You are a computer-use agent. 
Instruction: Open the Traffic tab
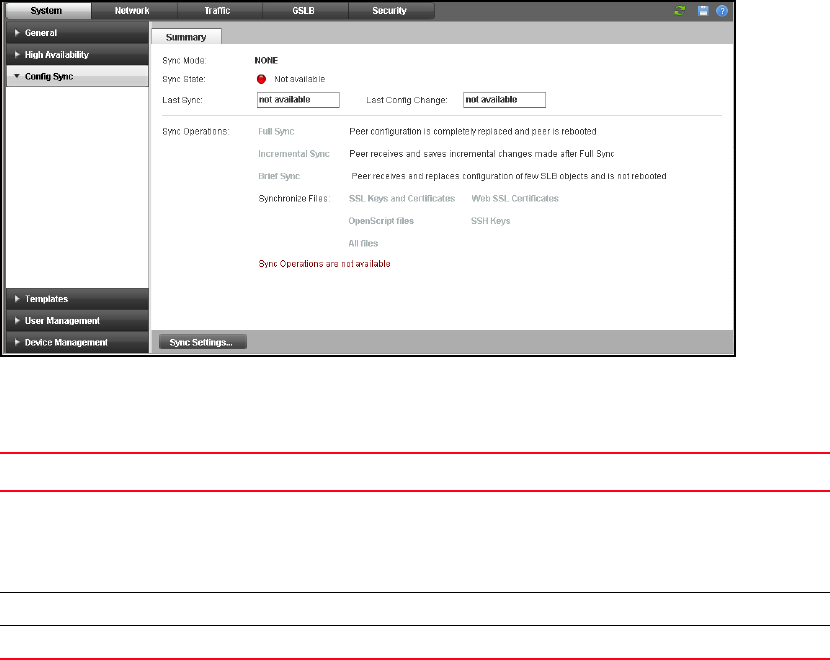220,11
